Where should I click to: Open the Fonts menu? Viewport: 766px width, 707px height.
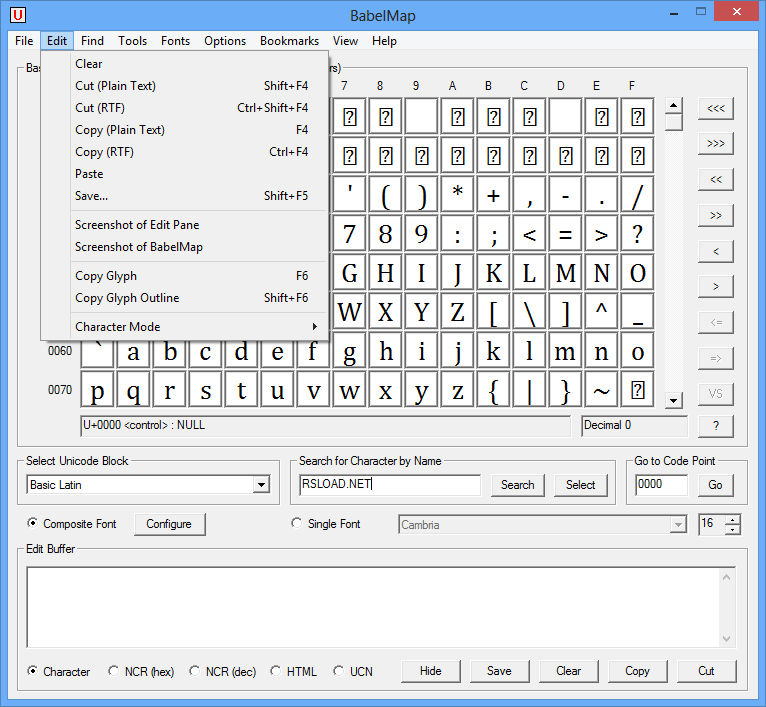[175, 41]
